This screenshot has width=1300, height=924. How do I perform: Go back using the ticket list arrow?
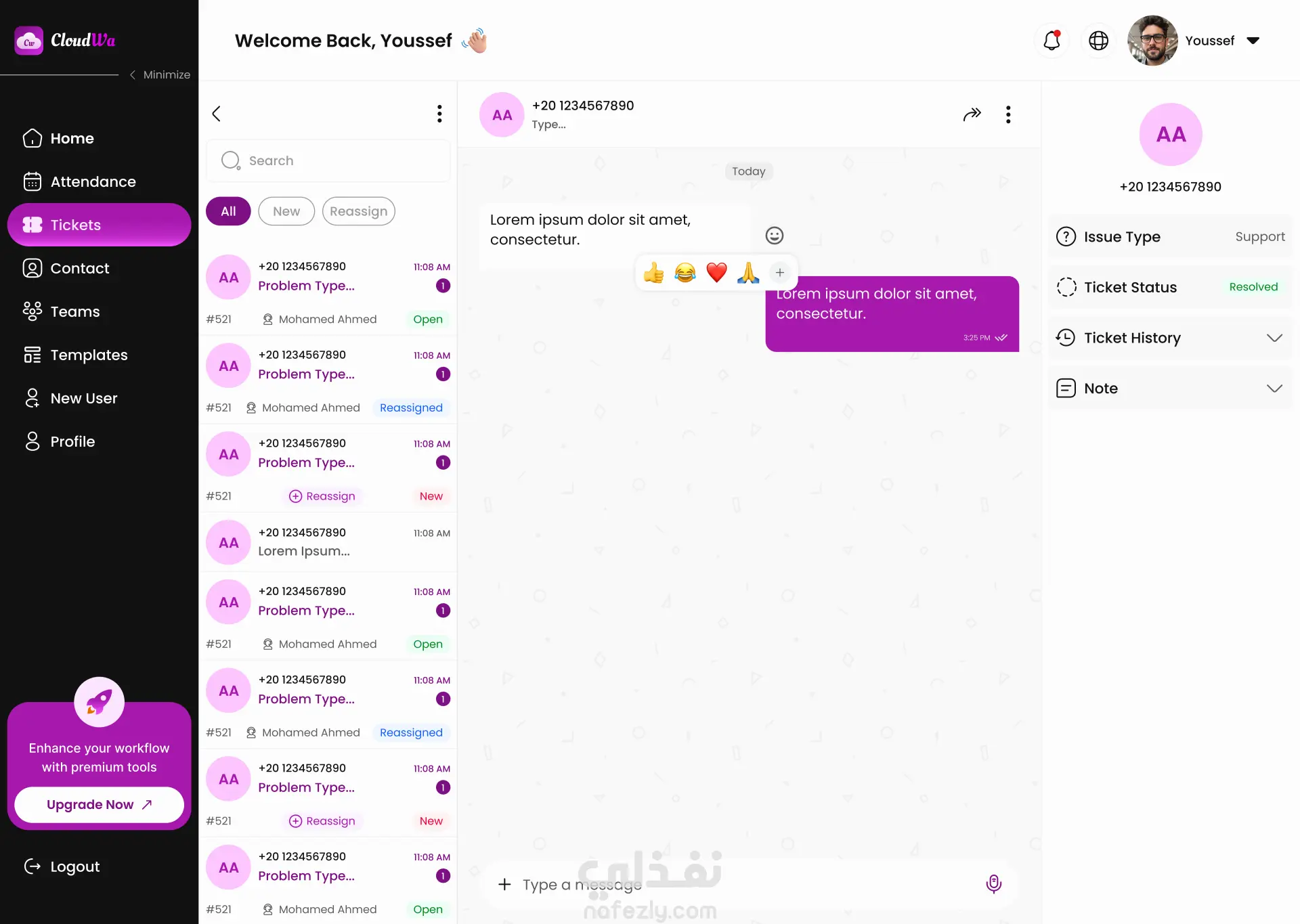point(217,114)
